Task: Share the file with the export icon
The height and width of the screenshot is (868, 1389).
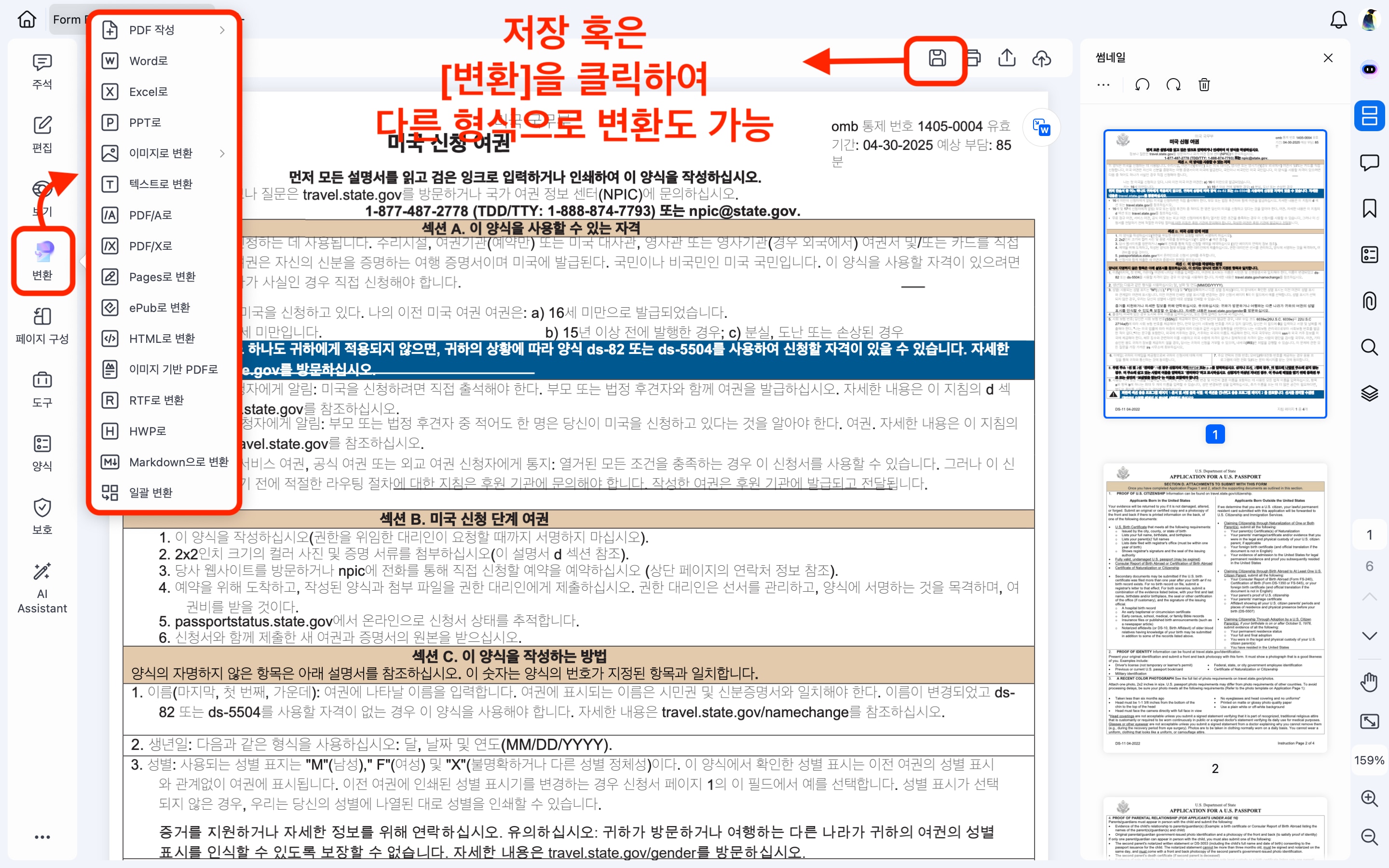Action: point(1007,58)
